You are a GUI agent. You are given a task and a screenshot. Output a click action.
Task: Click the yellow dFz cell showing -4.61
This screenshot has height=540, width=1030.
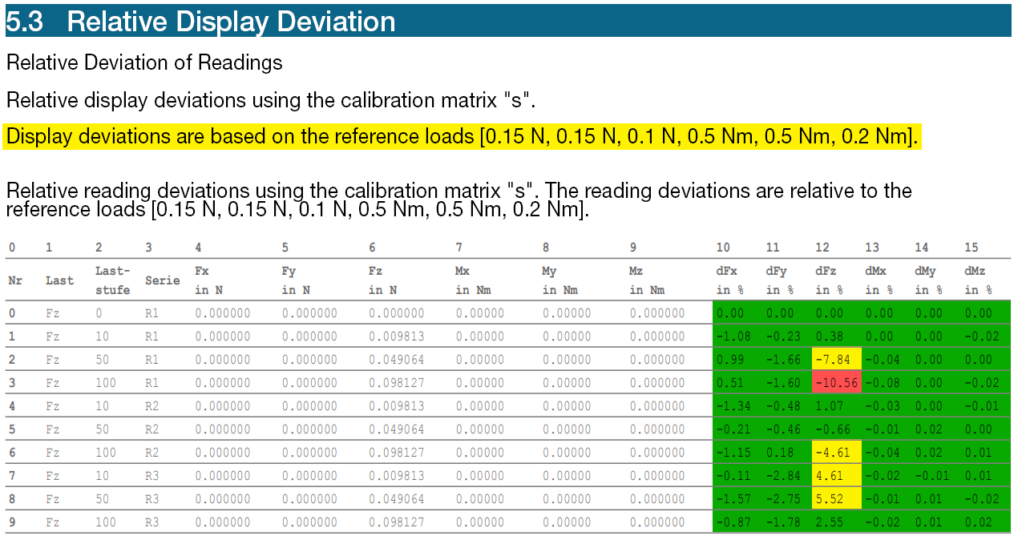(x=836, y=453)
